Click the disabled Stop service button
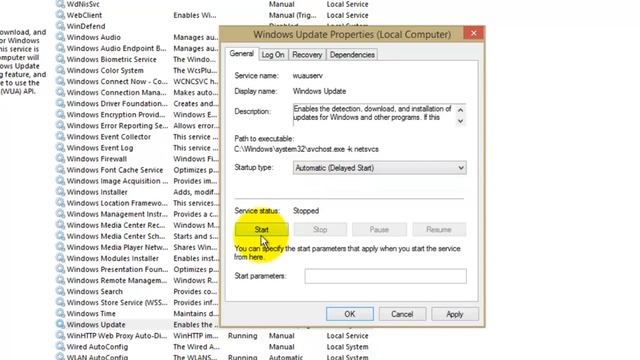This screenshot has height=360, width=640. click(320, 229)
